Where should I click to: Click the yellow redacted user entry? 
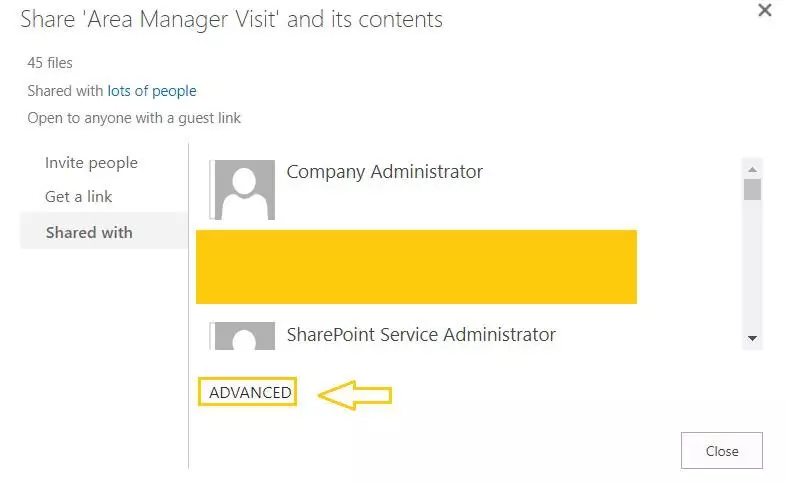[x=416, y=267]
